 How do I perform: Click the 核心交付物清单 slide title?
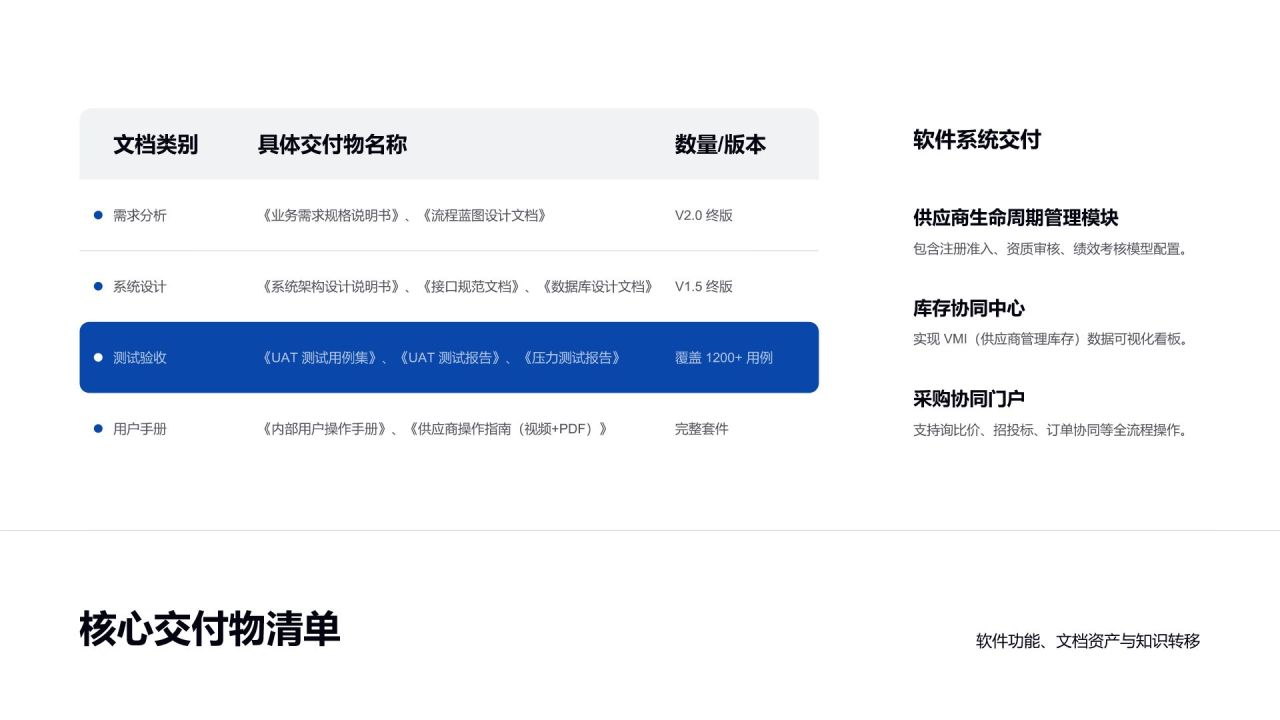coord(210,629)
